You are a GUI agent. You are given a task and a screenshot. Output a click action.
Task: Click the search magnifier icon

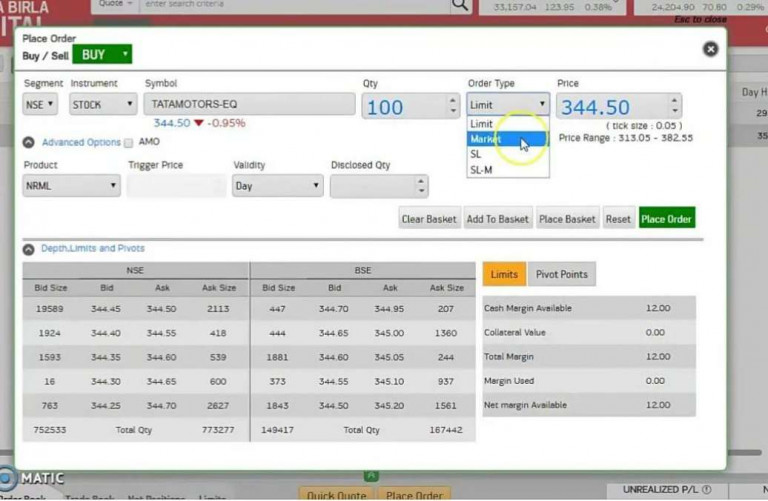[x=459, y=5]
